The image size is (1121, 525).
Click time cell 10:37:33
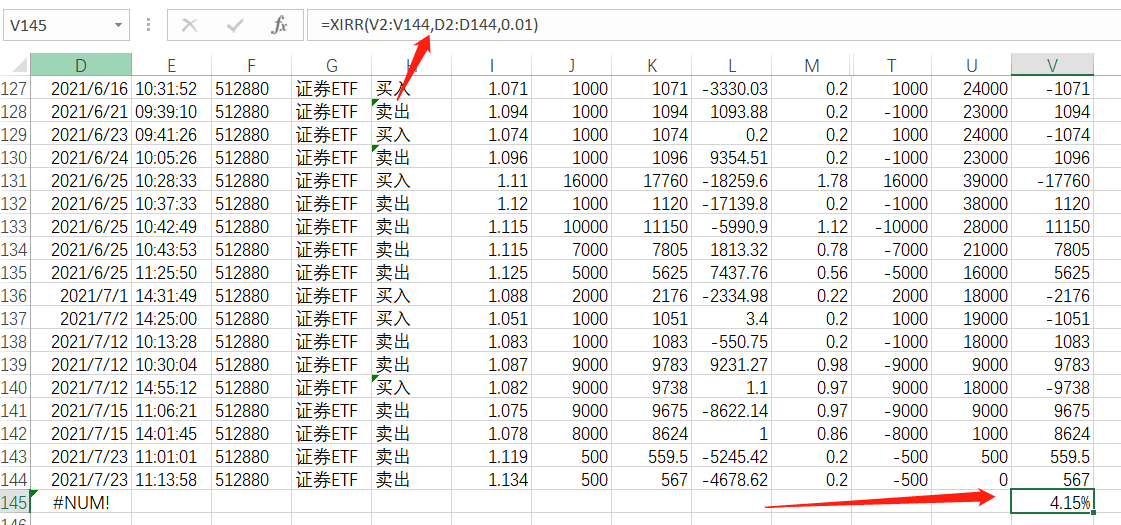tap(172, 203)
